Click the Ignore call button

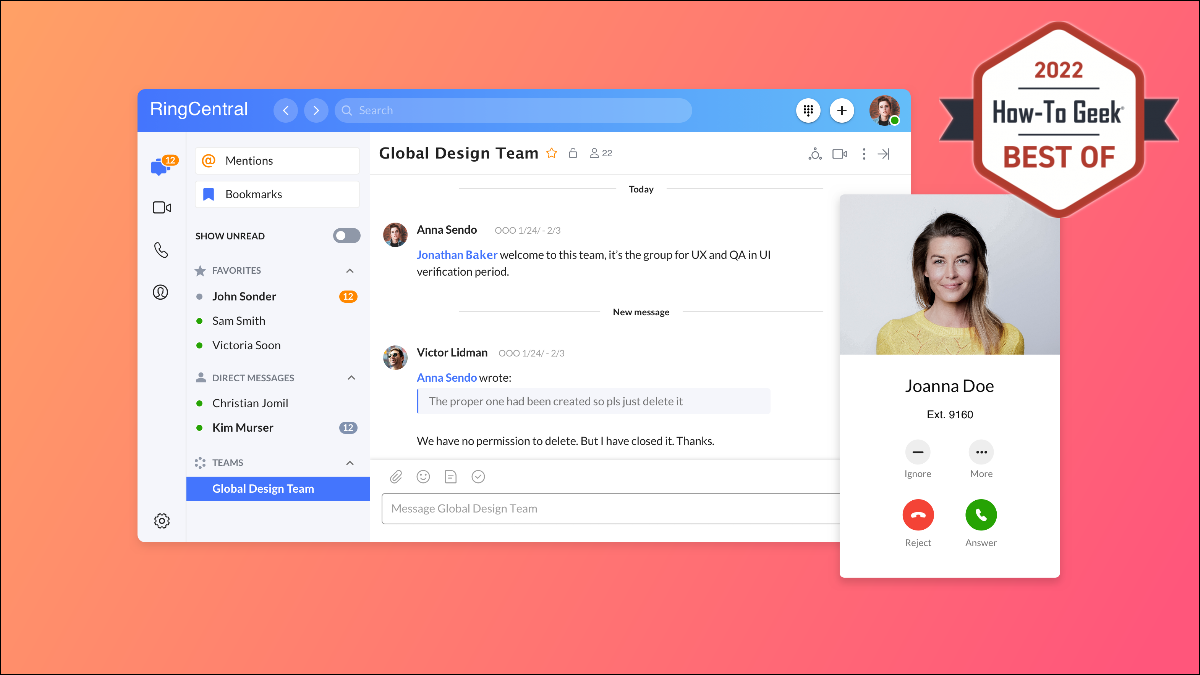coord(917,451)
